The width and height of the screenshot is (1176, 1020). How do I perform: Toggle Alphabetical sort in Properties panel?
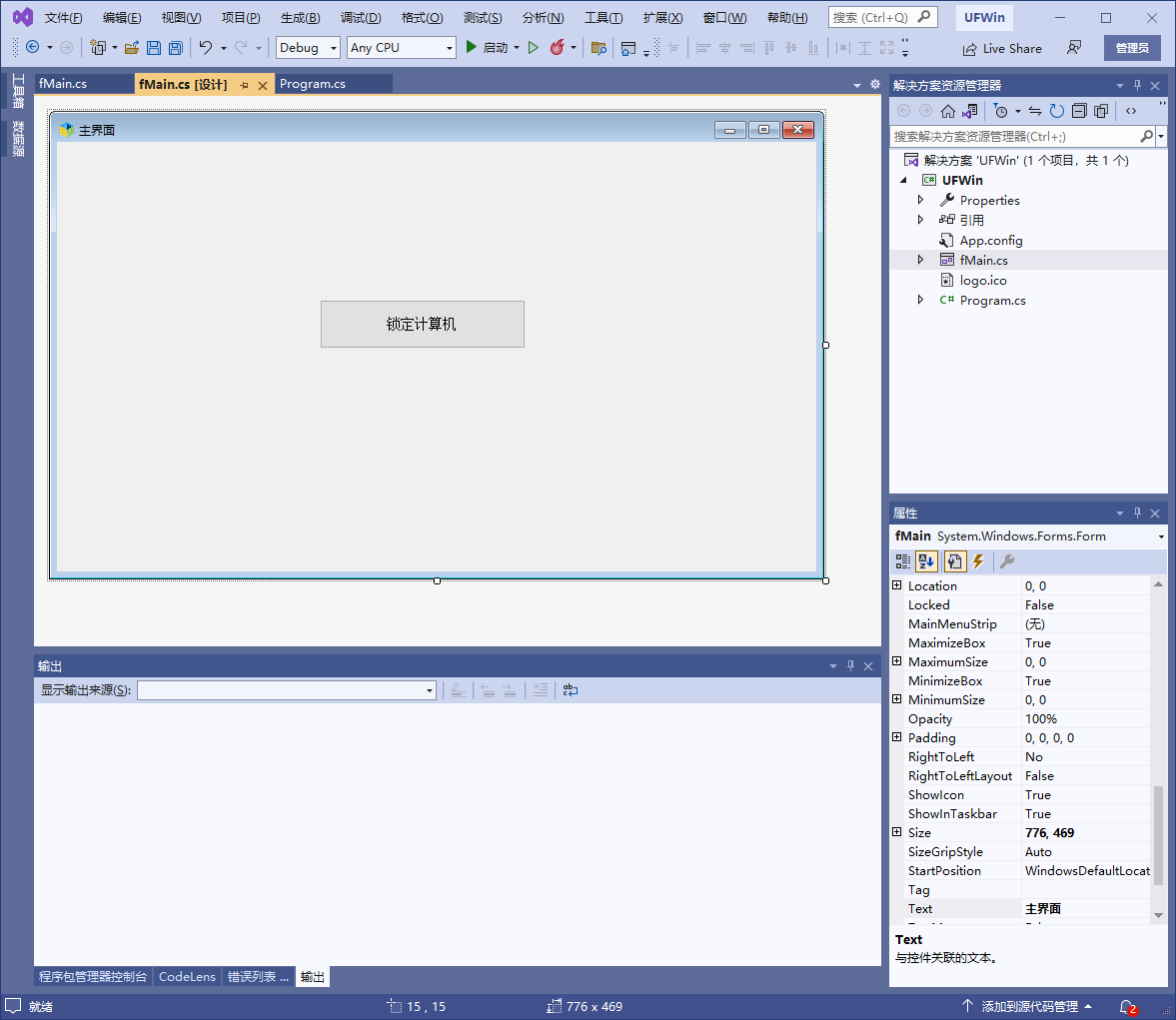[926, 561]
